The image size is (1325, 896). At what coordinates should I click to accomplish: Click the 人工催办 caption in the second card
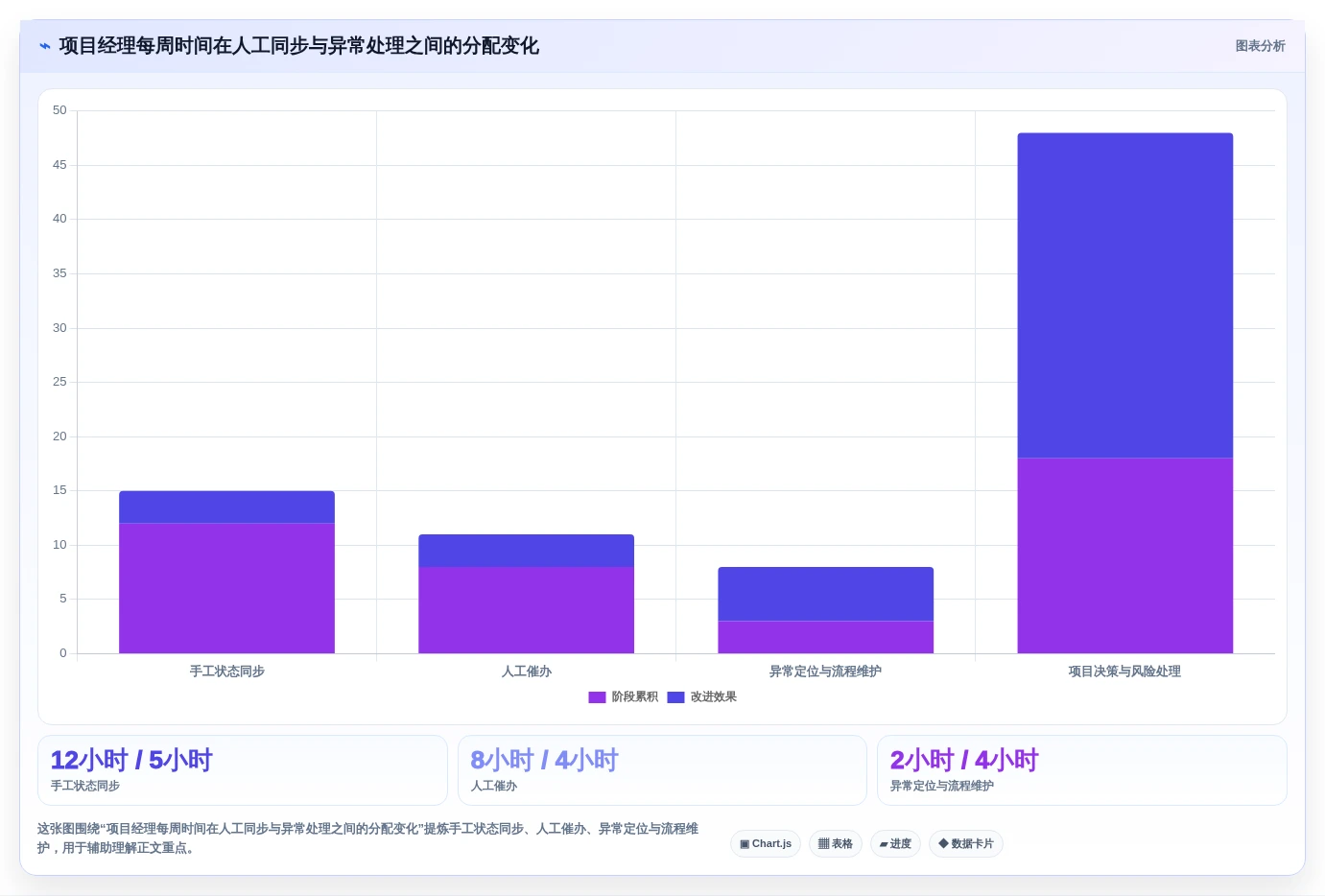494,786
